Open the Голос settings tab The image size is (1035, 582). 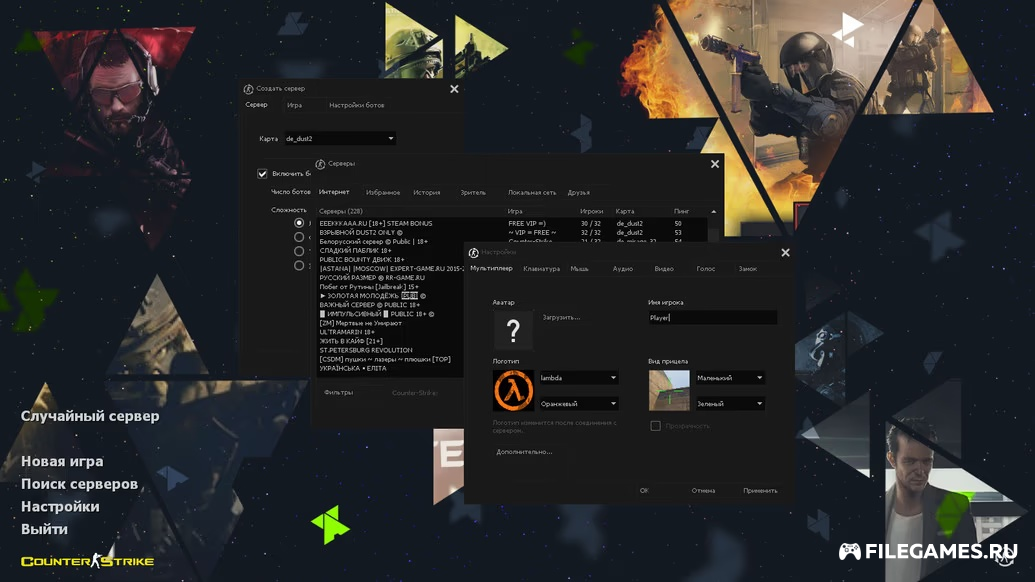coord(706,269)
